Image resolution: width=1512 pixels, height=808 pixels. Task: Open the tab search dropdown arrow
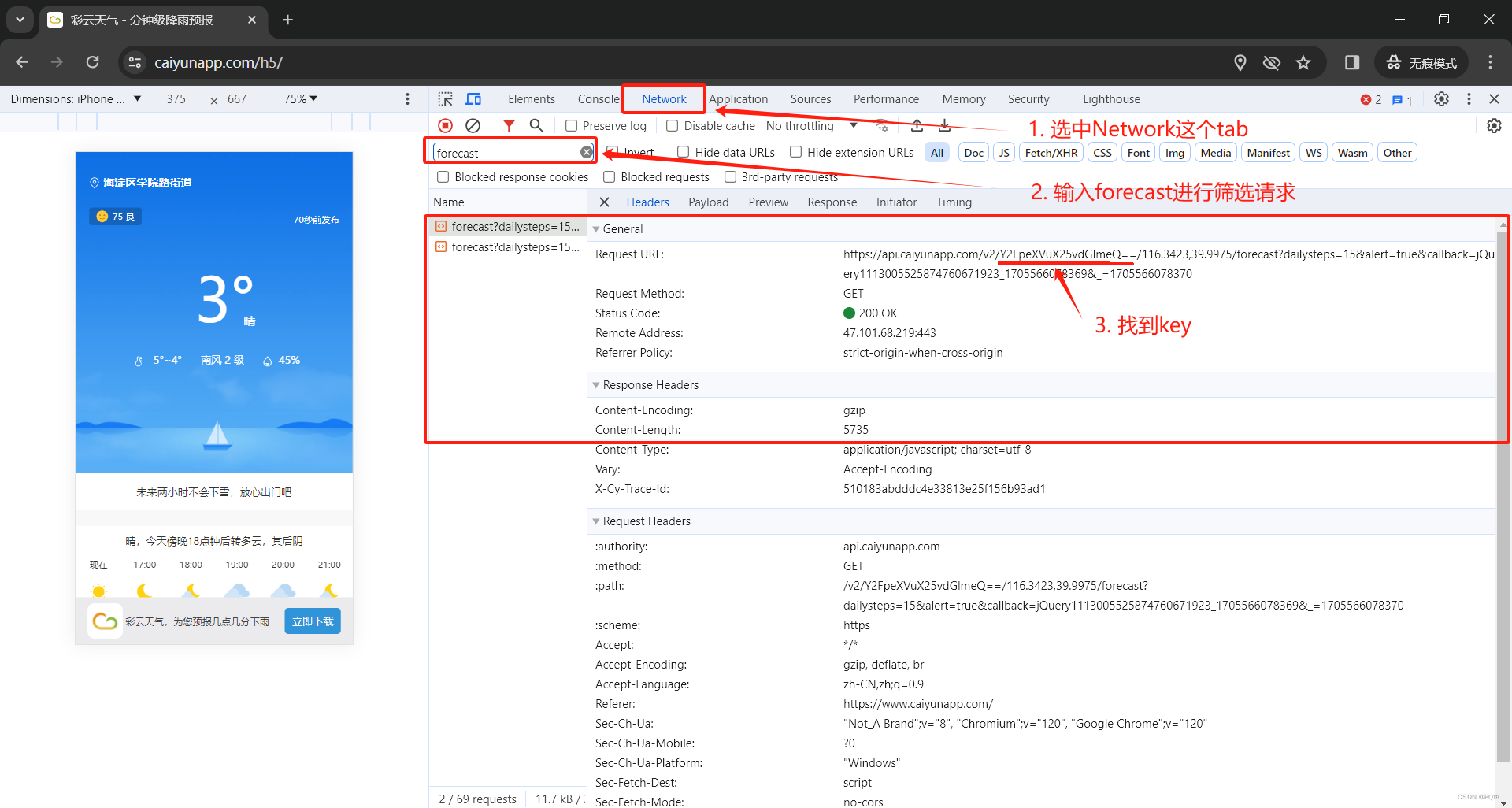click(x=20, y=20)
